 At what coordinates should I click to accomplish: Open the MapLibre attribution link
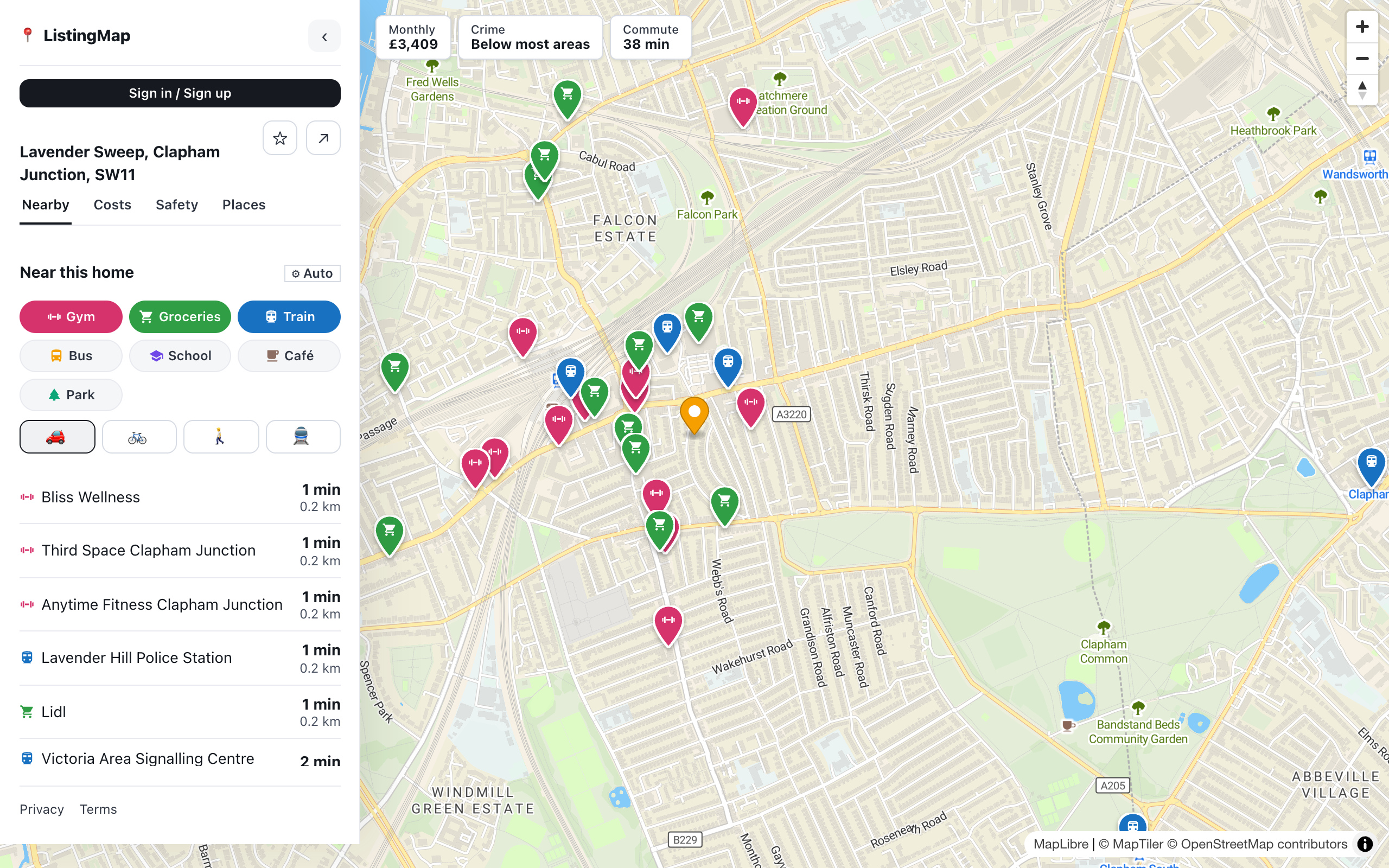click(1061, 844)
